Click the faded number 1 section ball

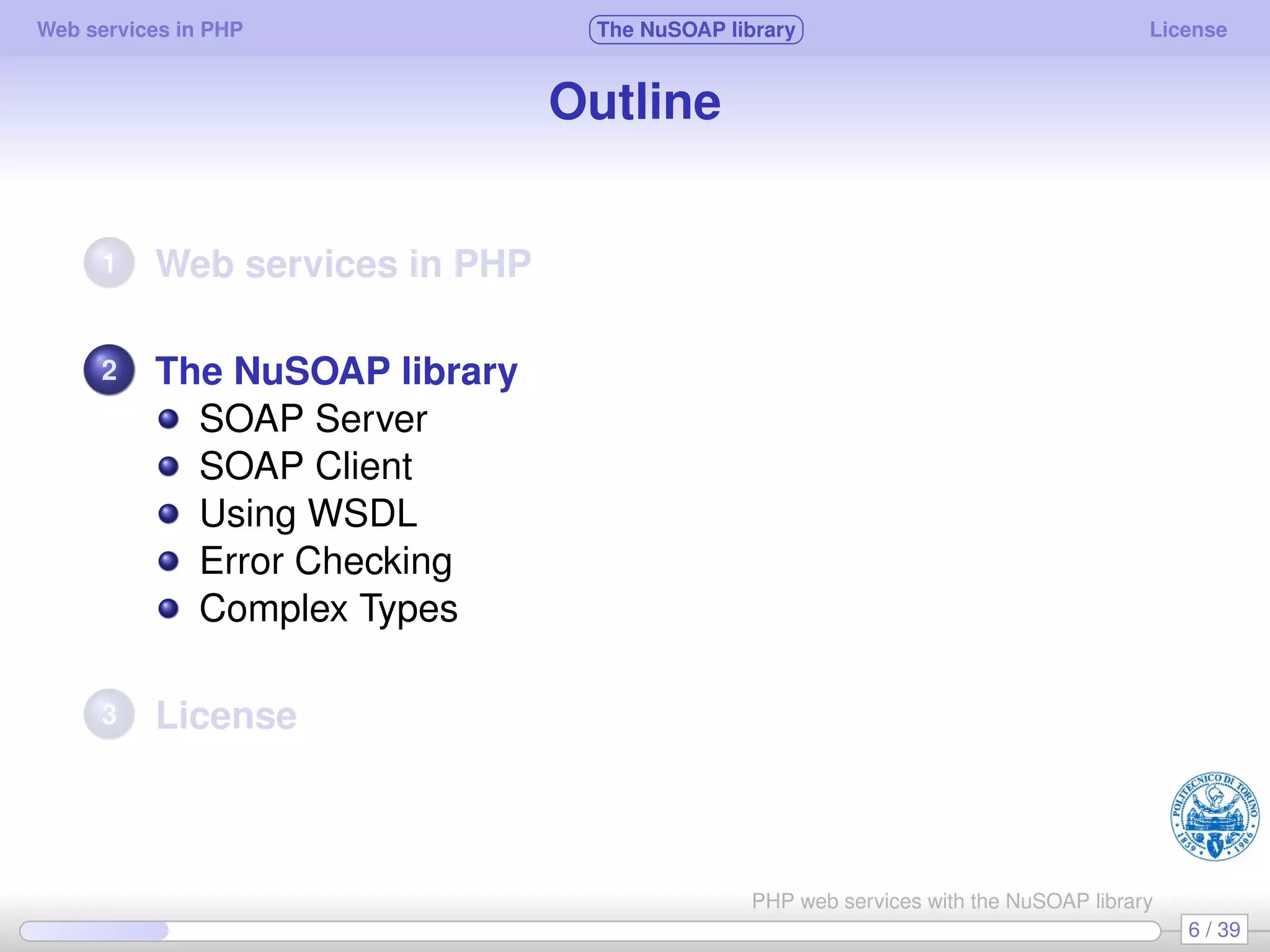(x=109, y=263)
